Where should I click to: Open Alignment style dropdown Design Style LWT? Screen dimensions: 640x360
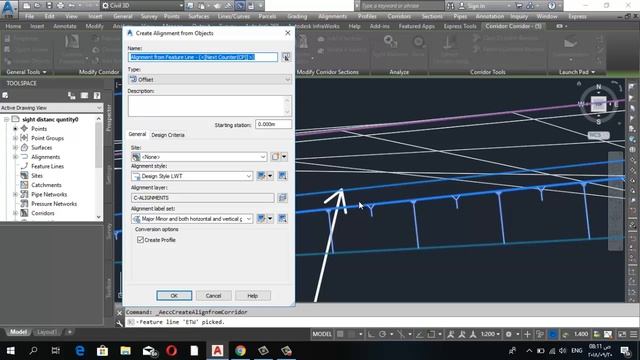[192, 176]
